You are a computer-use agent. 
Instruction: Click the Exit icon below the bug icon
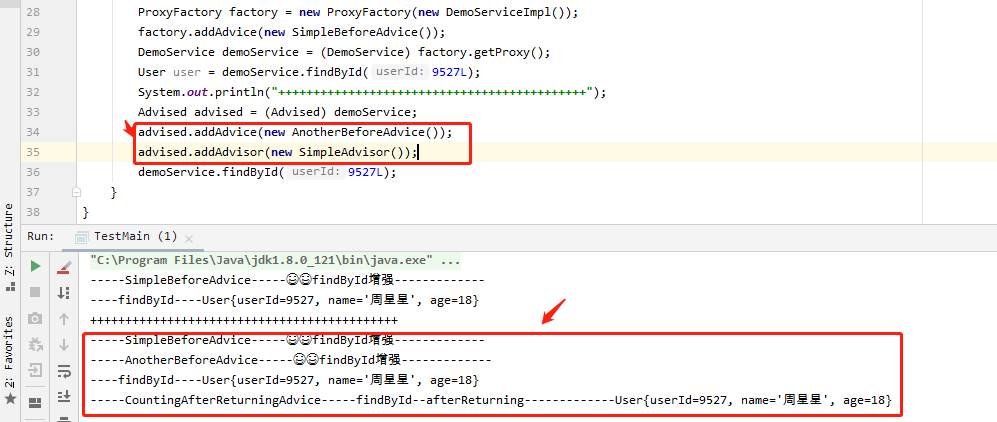pyautogui.click(x=36, y=370)
